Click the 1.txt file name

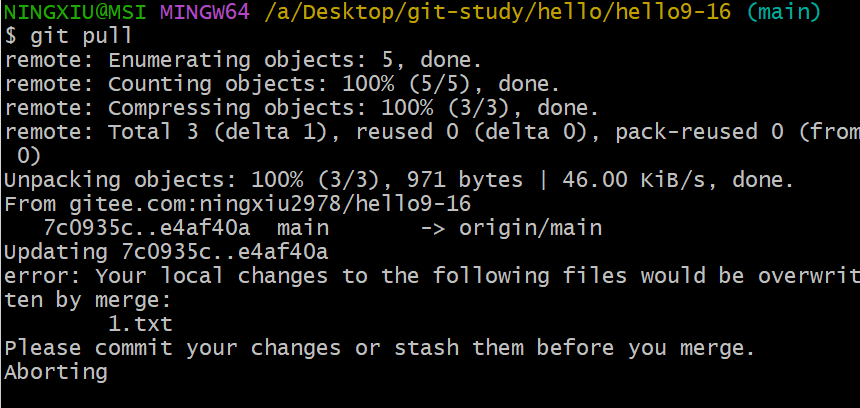click(140, 324)
